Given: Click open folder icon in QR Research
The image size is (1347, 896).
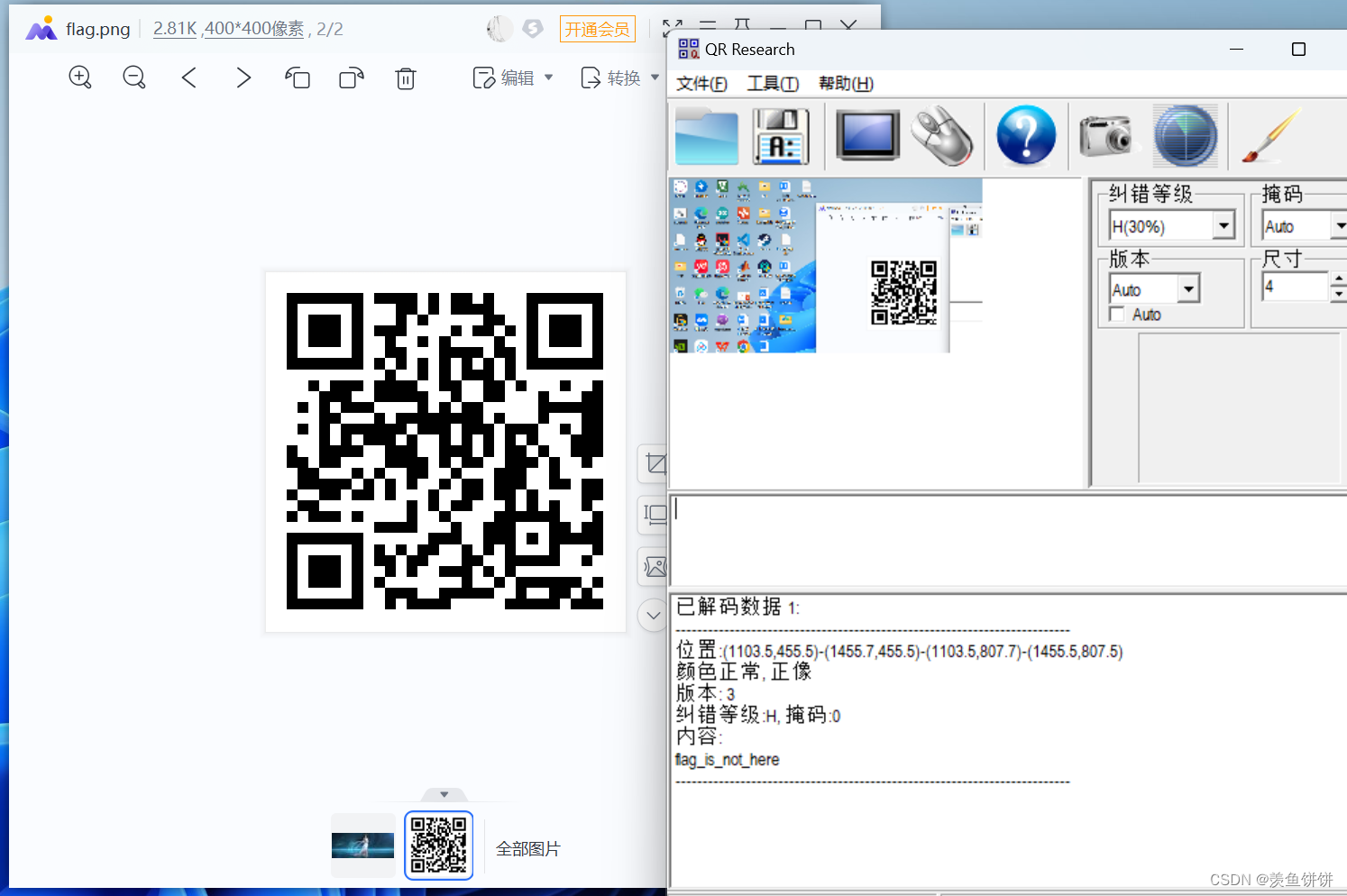Looking at the screenshot, I should 707,136.
